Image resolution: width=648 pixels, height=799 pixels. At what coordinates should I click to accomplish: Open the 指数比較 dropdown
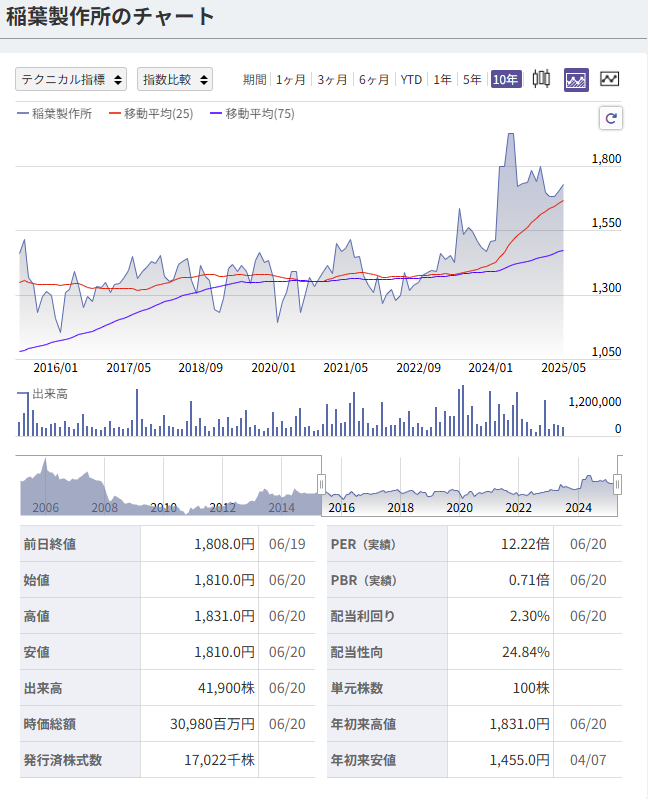click(x=175, y=79)
